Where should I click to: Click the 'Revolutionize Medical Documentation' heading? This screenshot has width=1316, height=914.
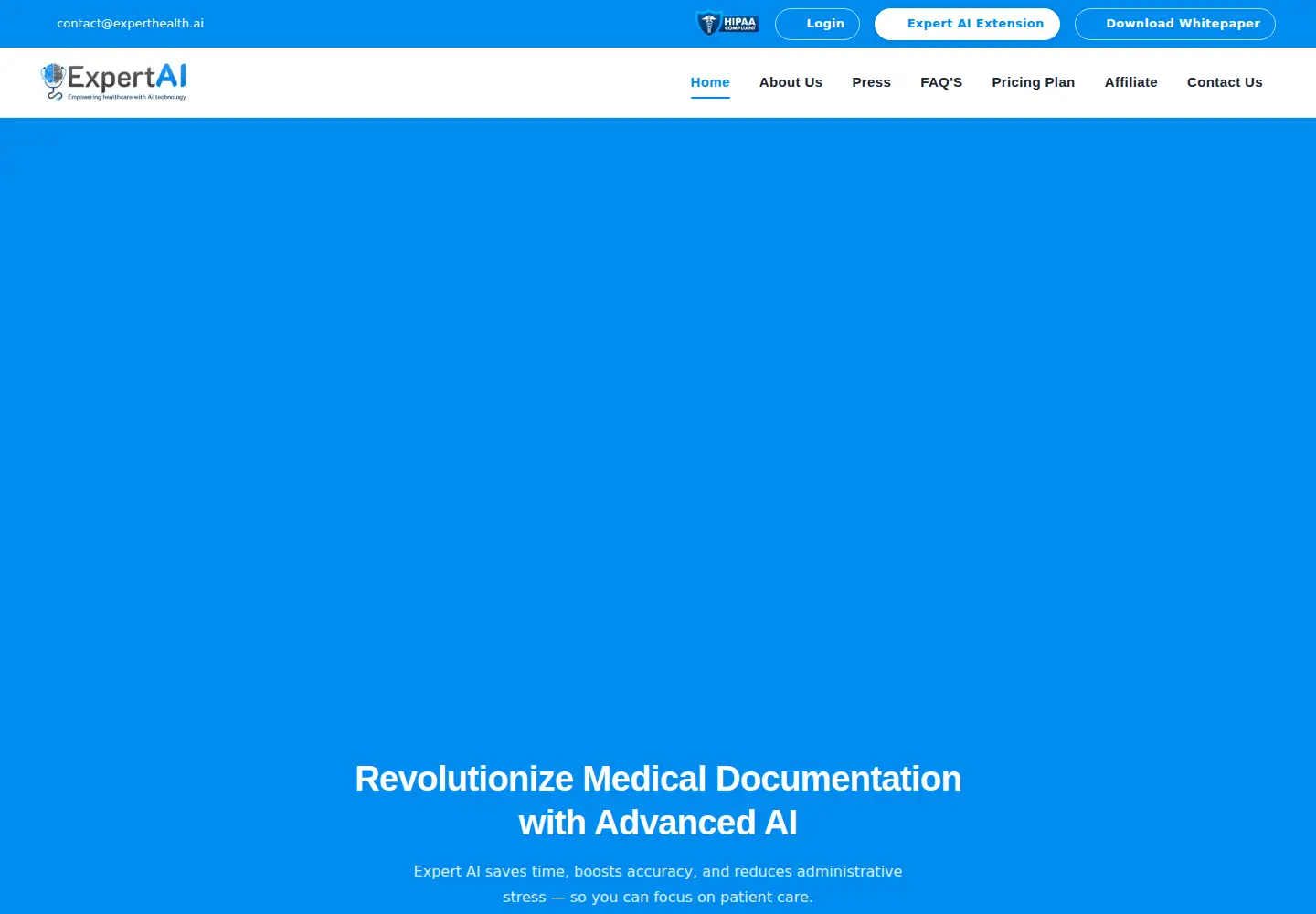658,801
